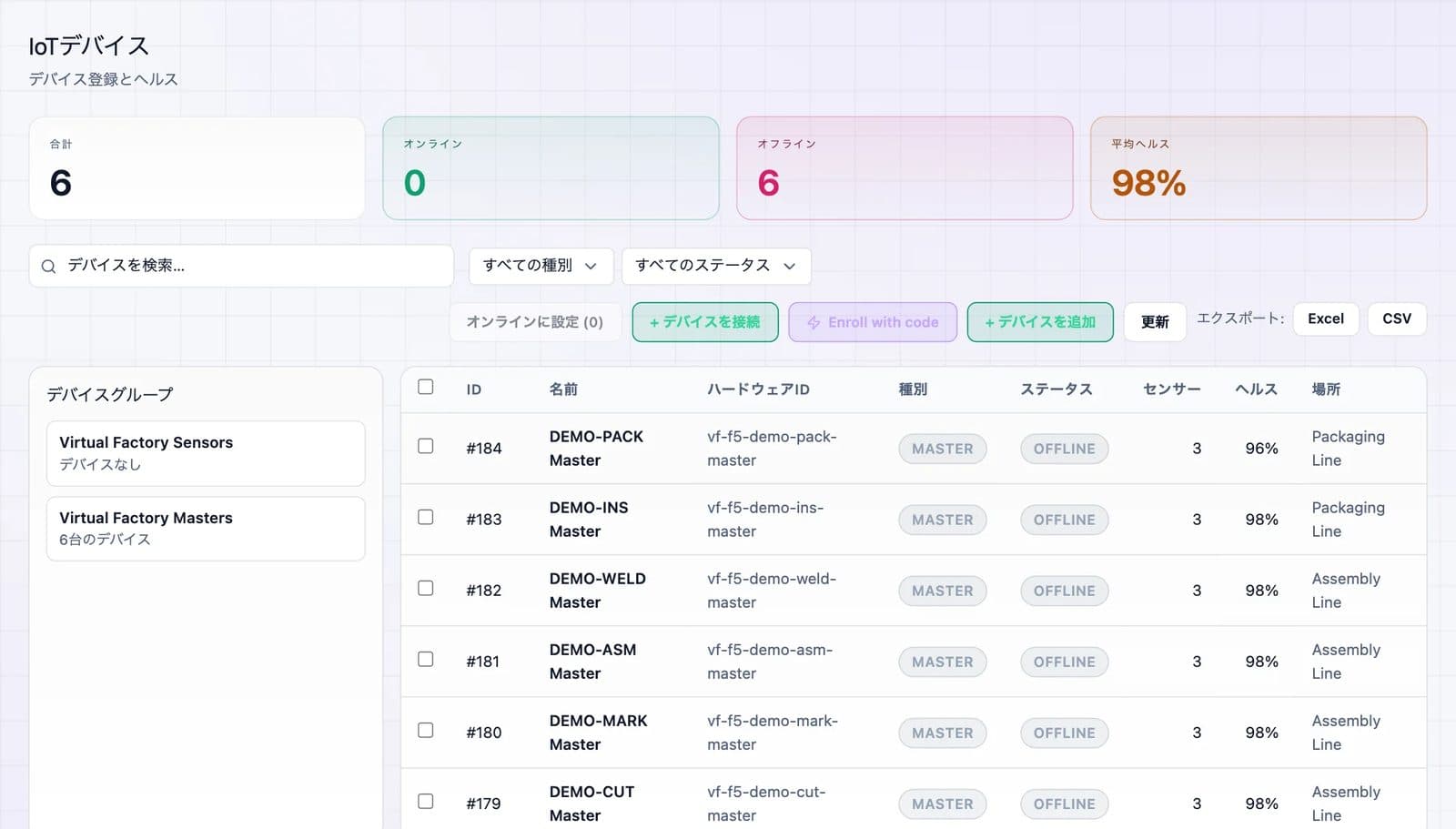Viewport: 1456px width, 829px height.
Task: Click the デバイスを接続 button
Action: (x=705, y=322)
